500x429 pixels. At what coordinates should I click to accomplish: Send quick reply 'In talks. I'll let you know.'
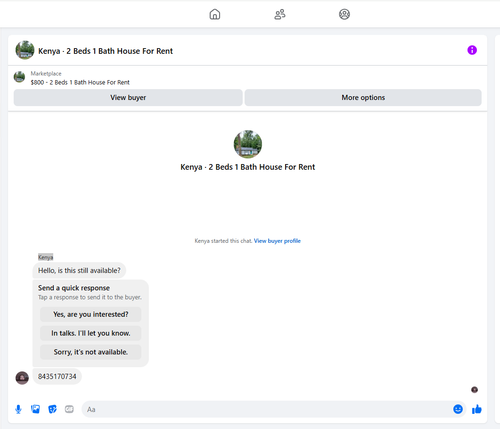[91, 333]
